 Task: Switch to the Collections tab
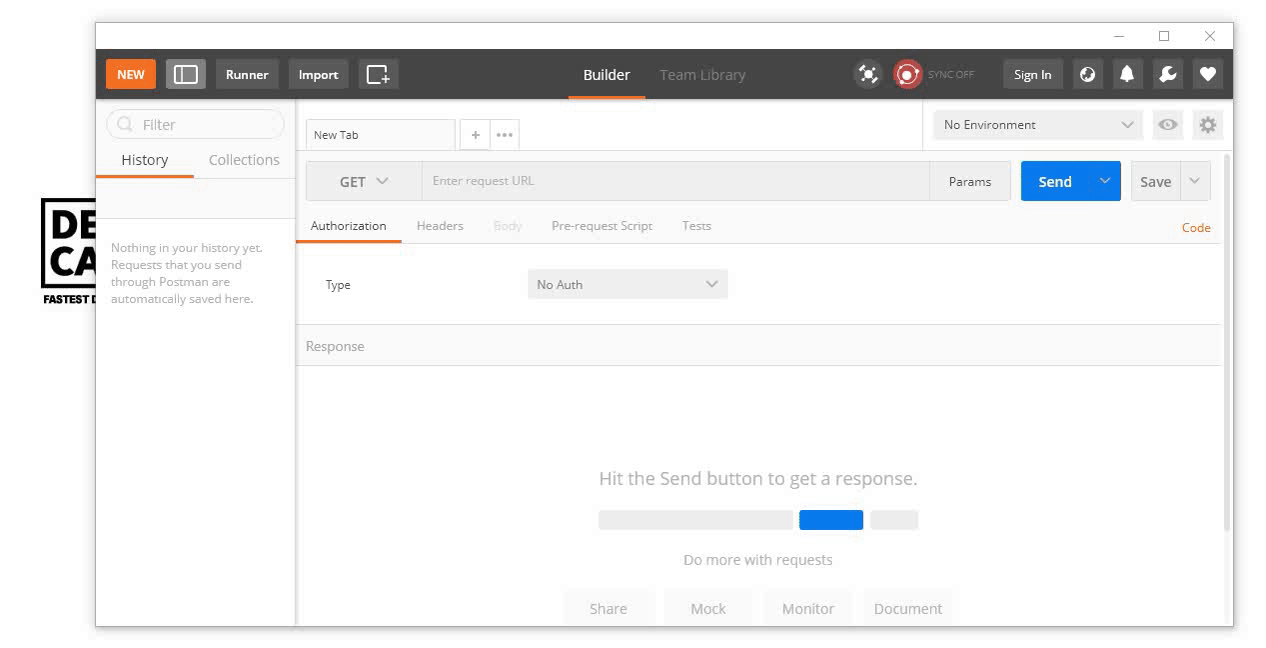click(244, 160)
